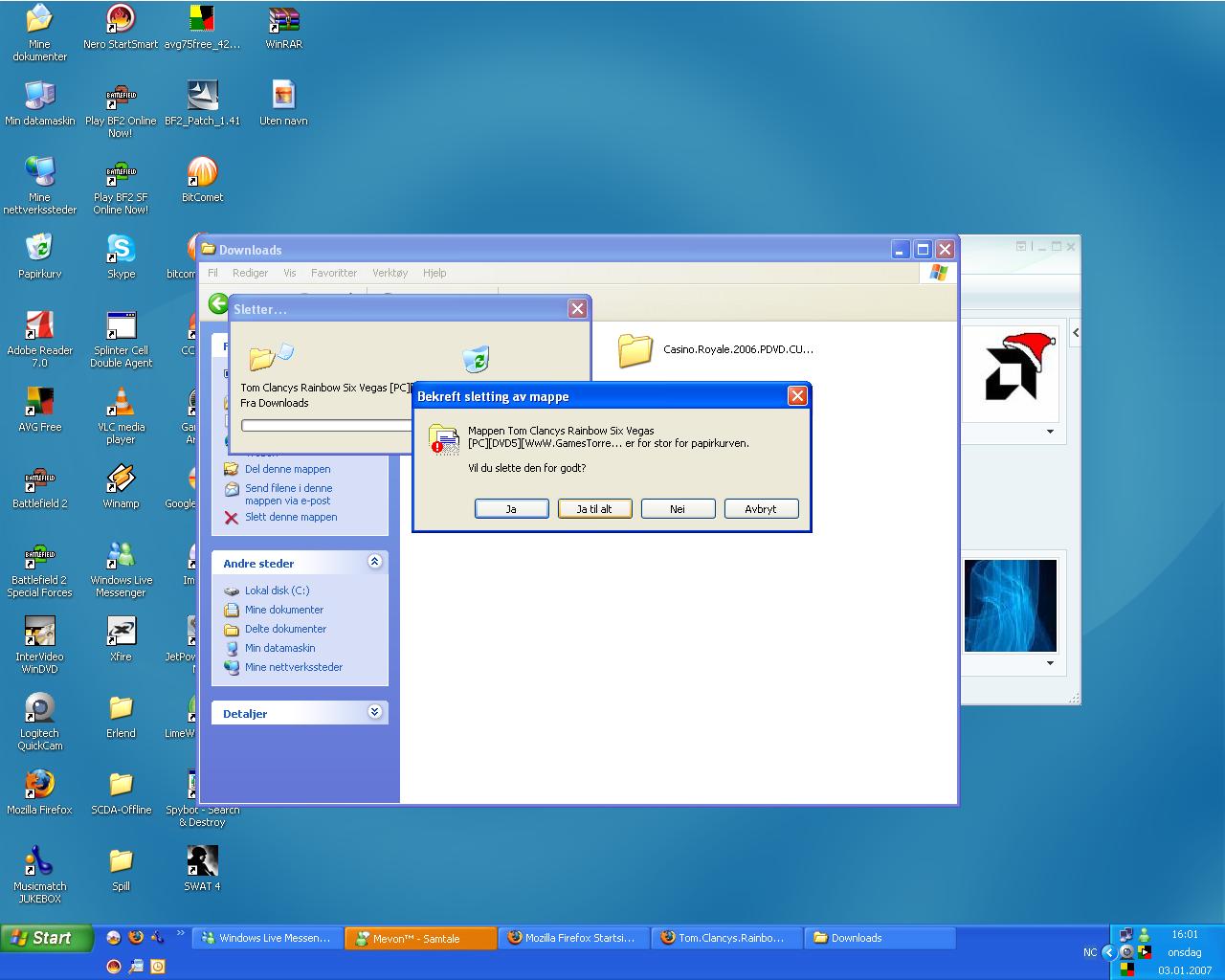Image resolution: width=1225 pixels, height=980 pixels.
Task: Open the Spill folder on desktop
Action: 121,869
